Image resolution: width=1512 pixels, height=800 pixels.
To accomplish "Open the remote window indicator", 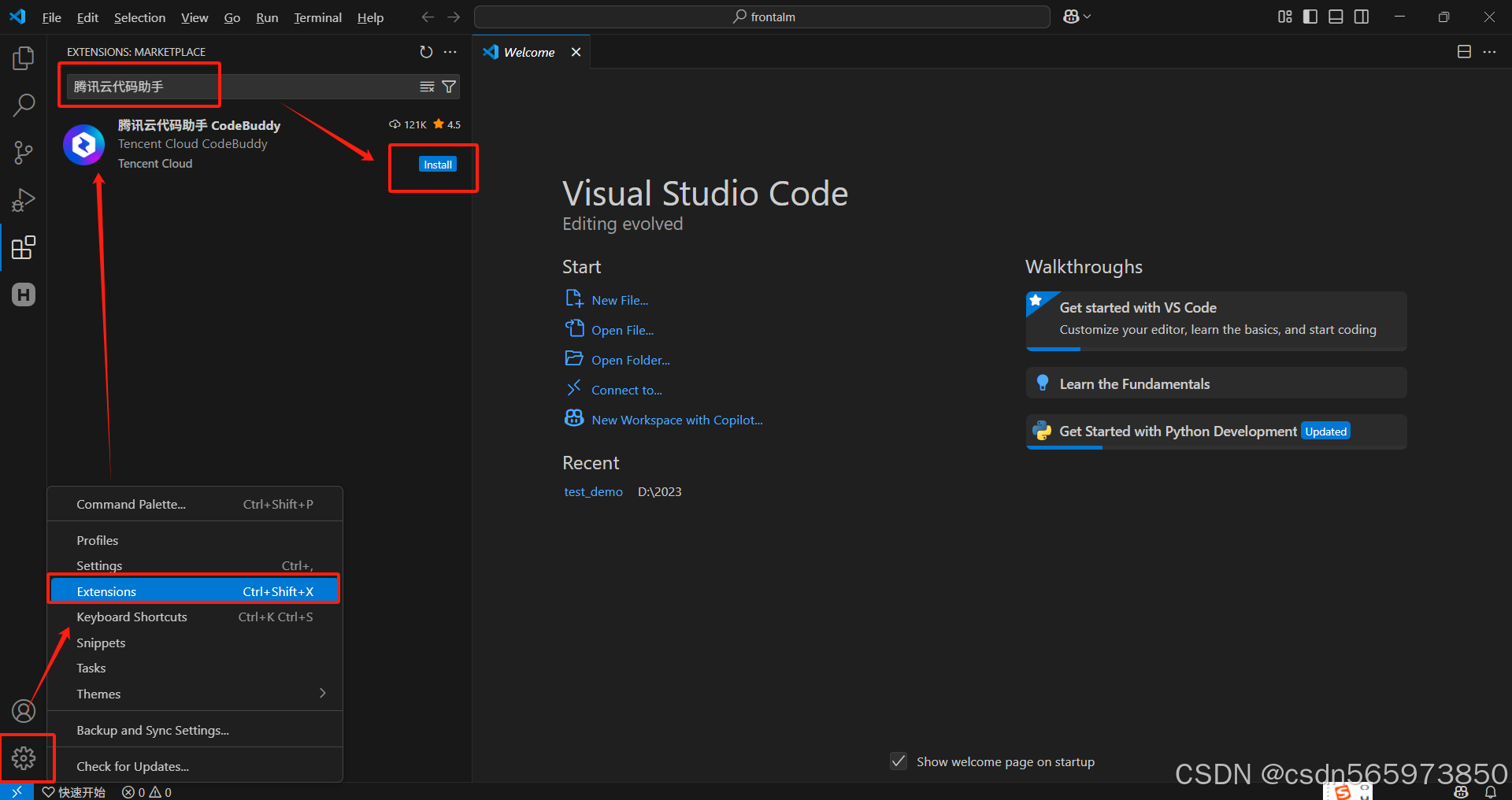I will (x=17, y=791).
